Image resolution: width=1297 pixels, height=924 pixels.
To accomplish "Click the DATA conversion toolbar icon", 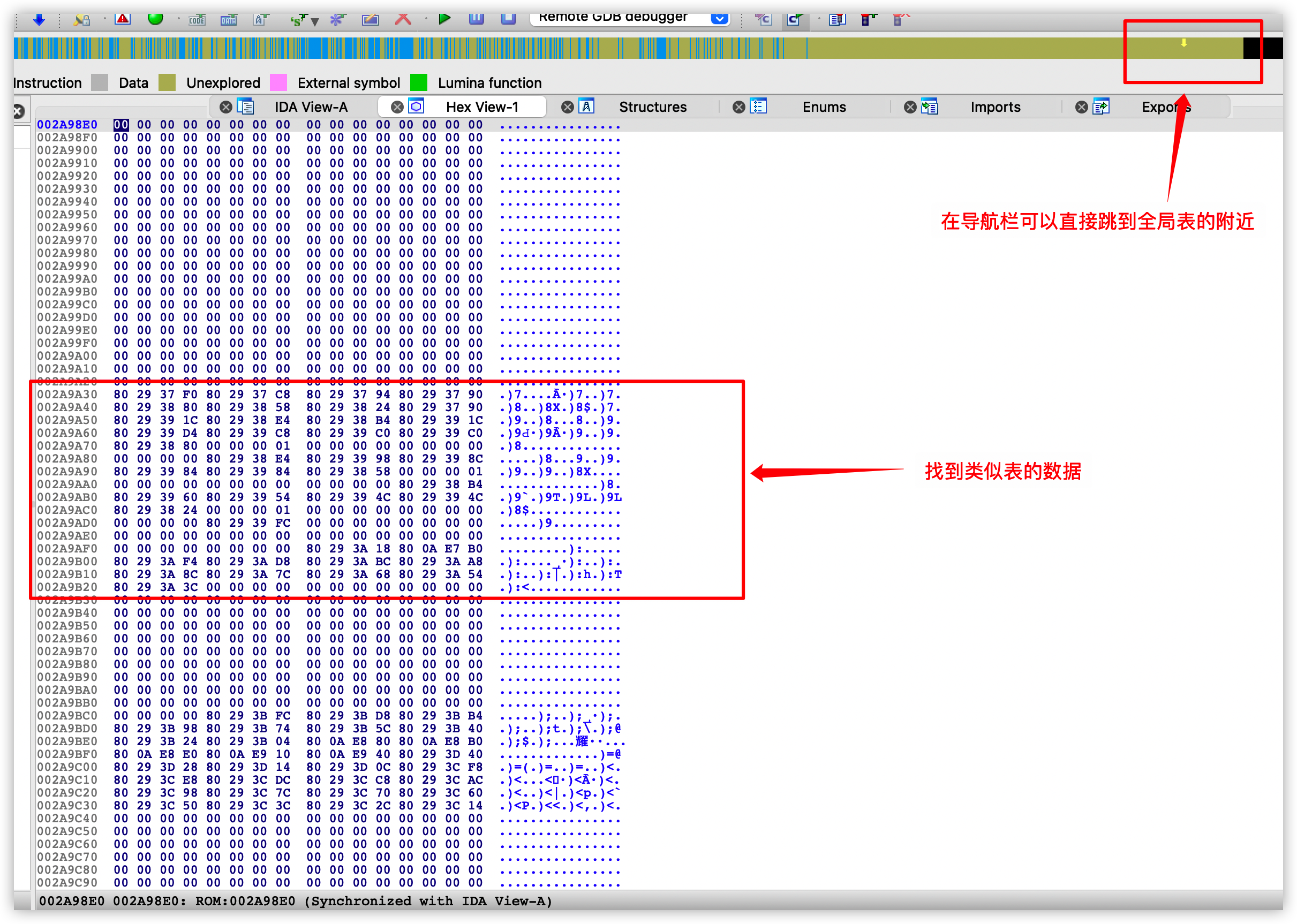I will [228, 20].
